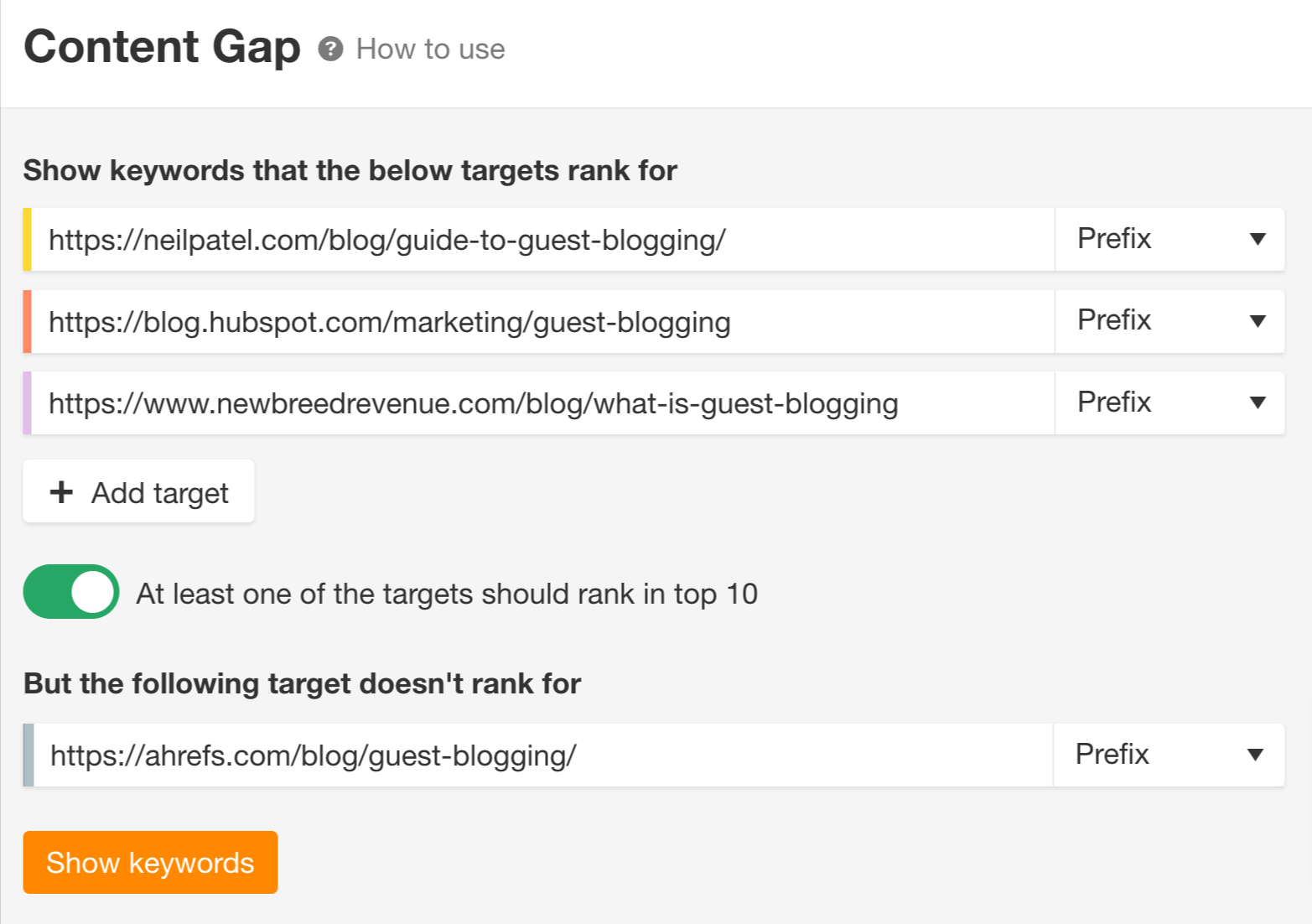Click the yellow marker beside the first target
The height and width of the screenshot is (924, 1312).
click(28, 239)
